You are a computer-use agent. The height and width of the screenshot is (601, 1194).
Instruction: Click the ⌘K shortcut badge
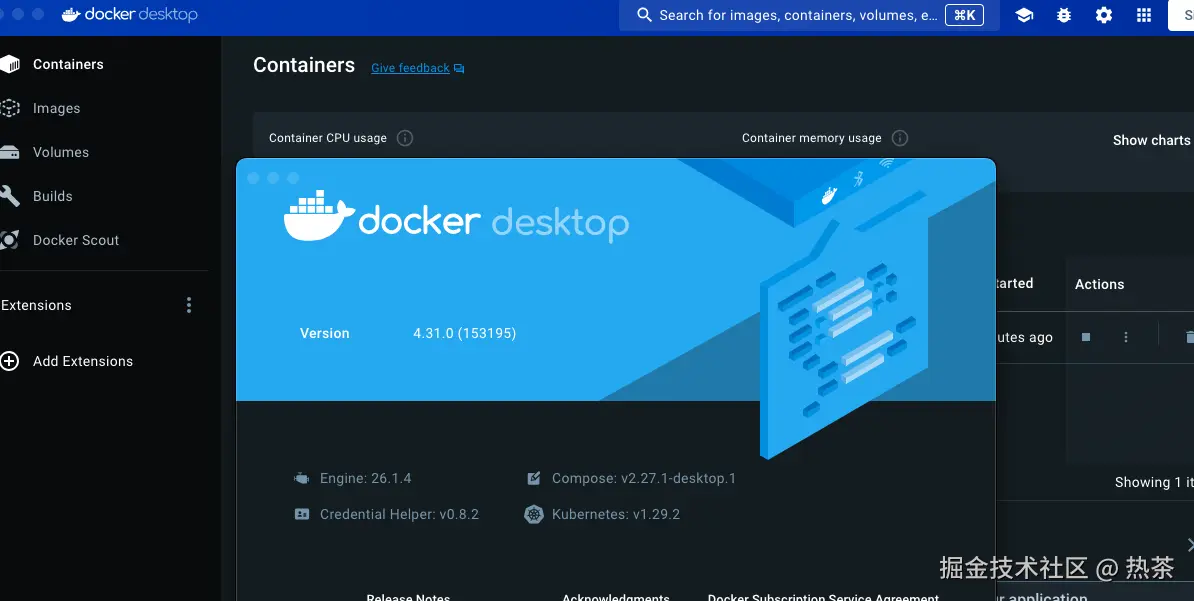pos(964,15)
